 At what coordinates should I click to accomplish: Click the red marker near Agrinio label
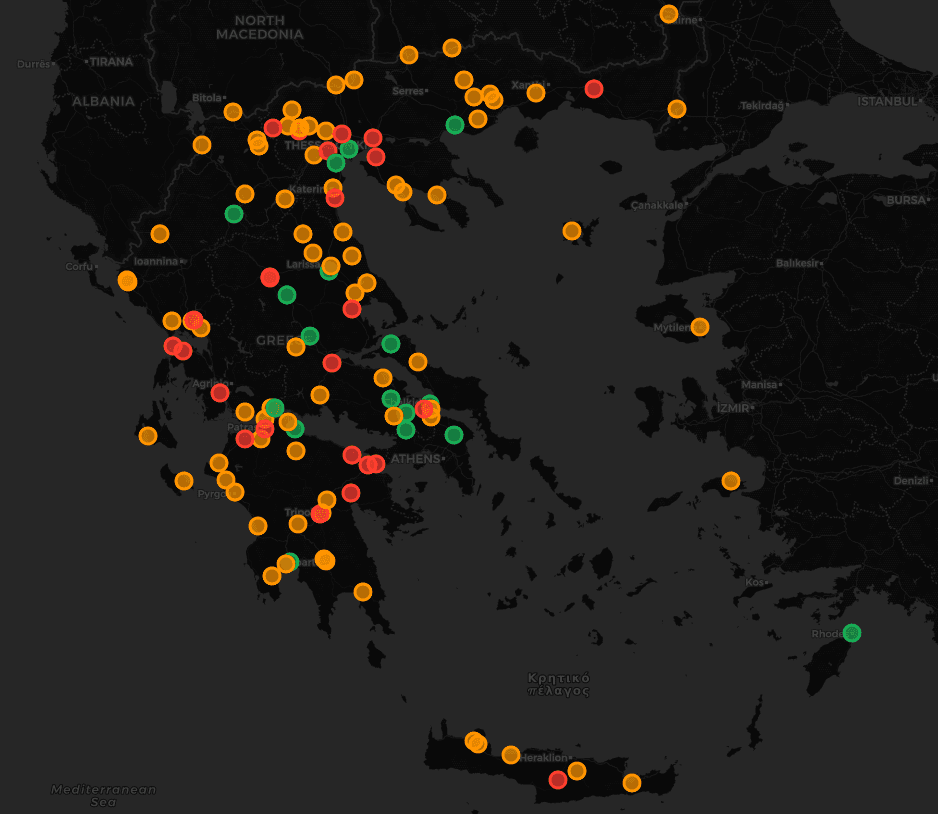click(220, 393)
